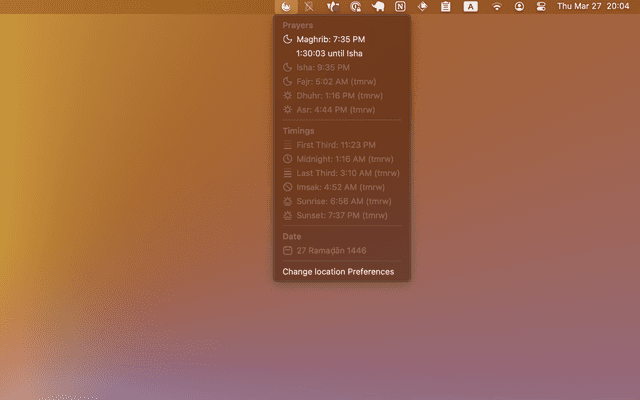Open the clipboard manager menu bar icon

tap(445, 7)
